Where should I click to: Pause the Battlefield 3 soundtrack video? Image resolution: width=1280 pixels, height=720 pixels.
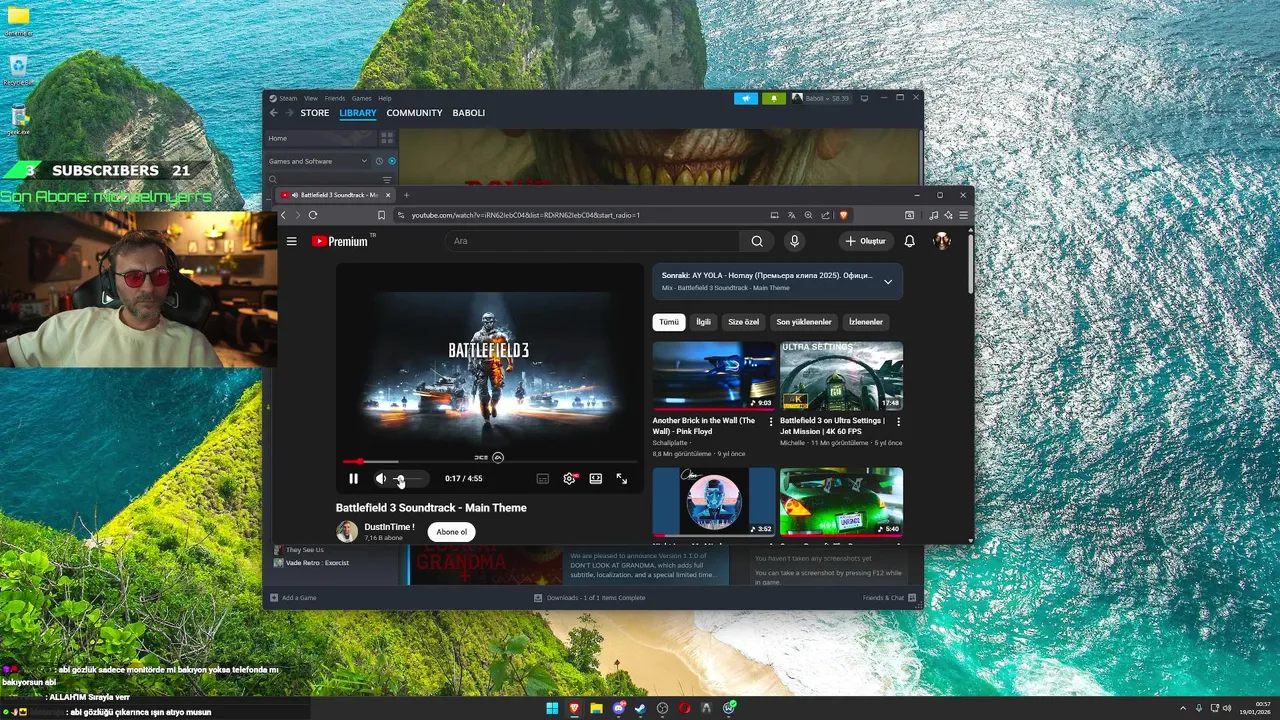click(353, 479)
